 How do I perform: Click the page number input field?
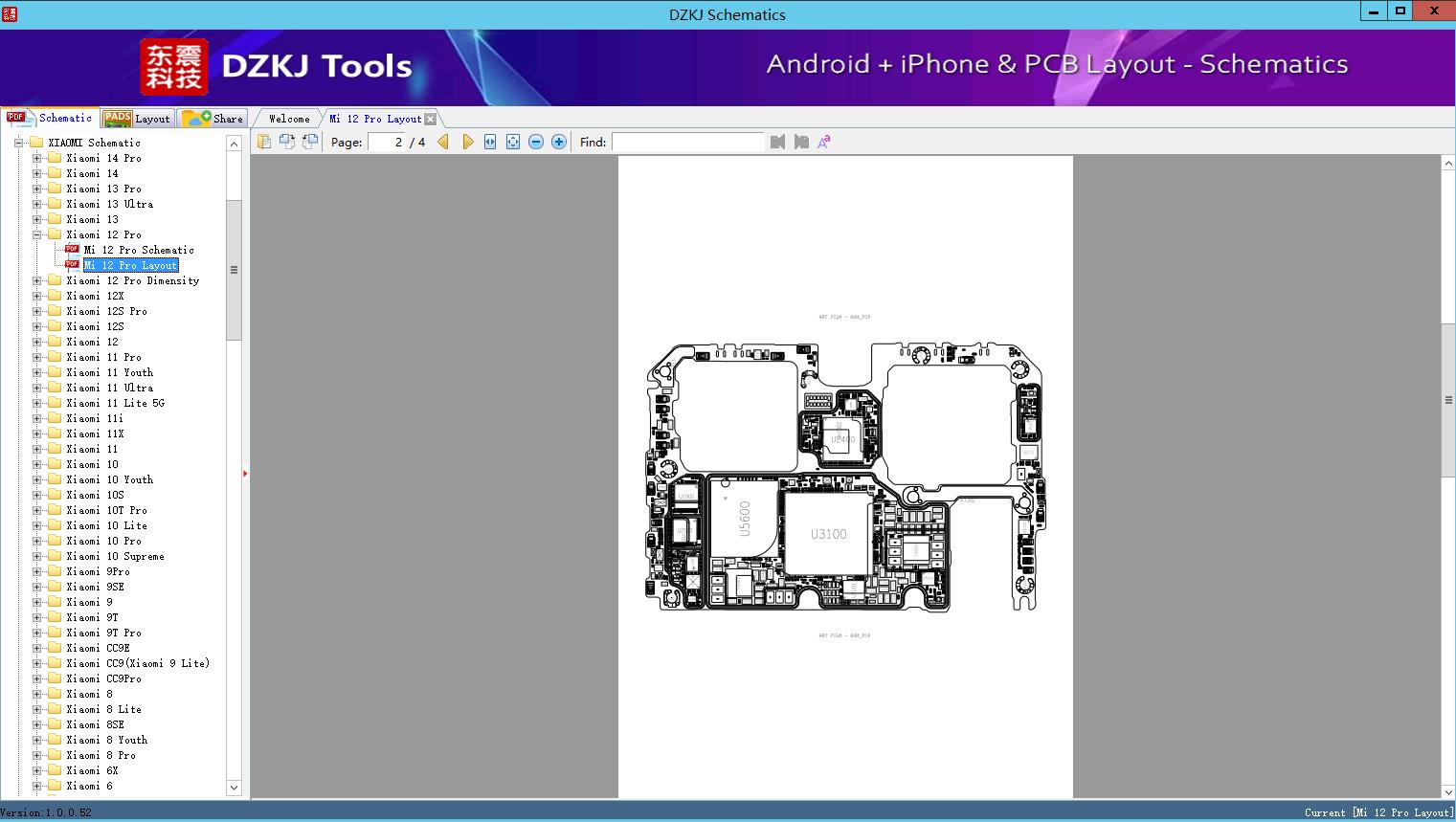[x=387, y=142]
